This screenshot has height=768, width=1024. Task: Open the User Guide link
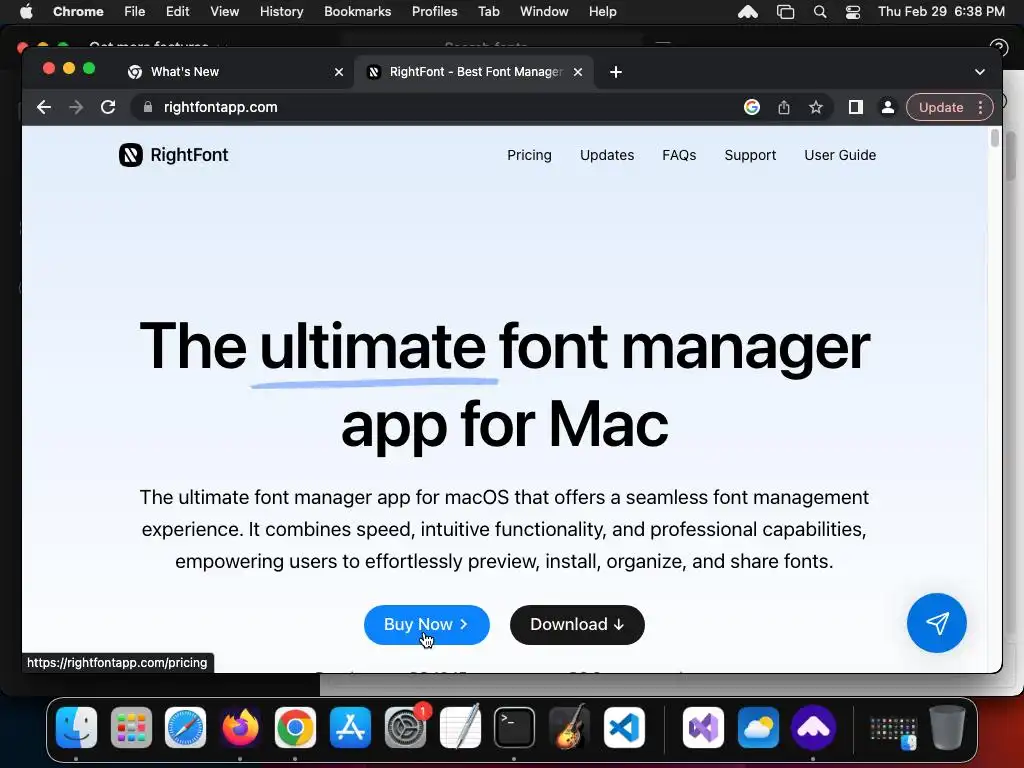[840, 155]
